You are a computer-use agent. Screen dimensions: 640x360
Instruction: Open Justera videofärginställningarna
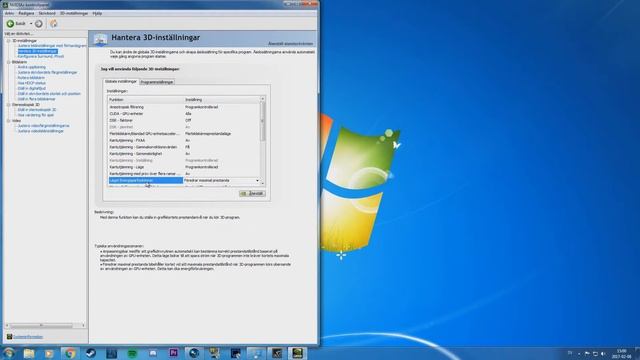tap(43, 126)
